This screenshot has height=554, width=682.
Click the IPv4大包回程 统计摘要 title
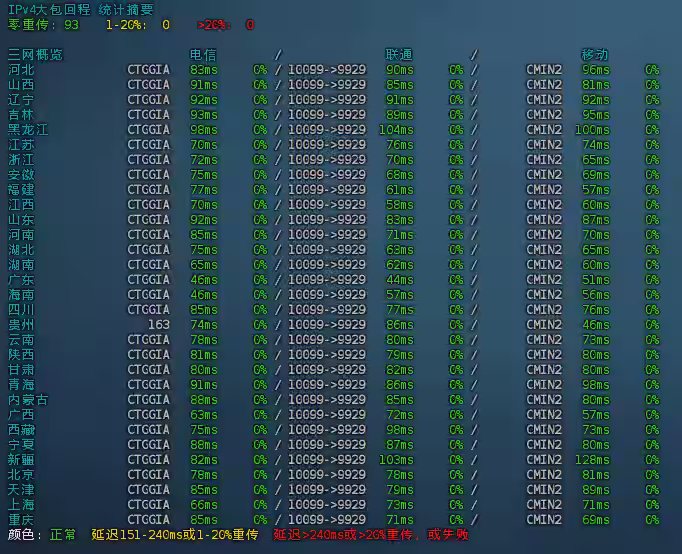click(81, 10)
